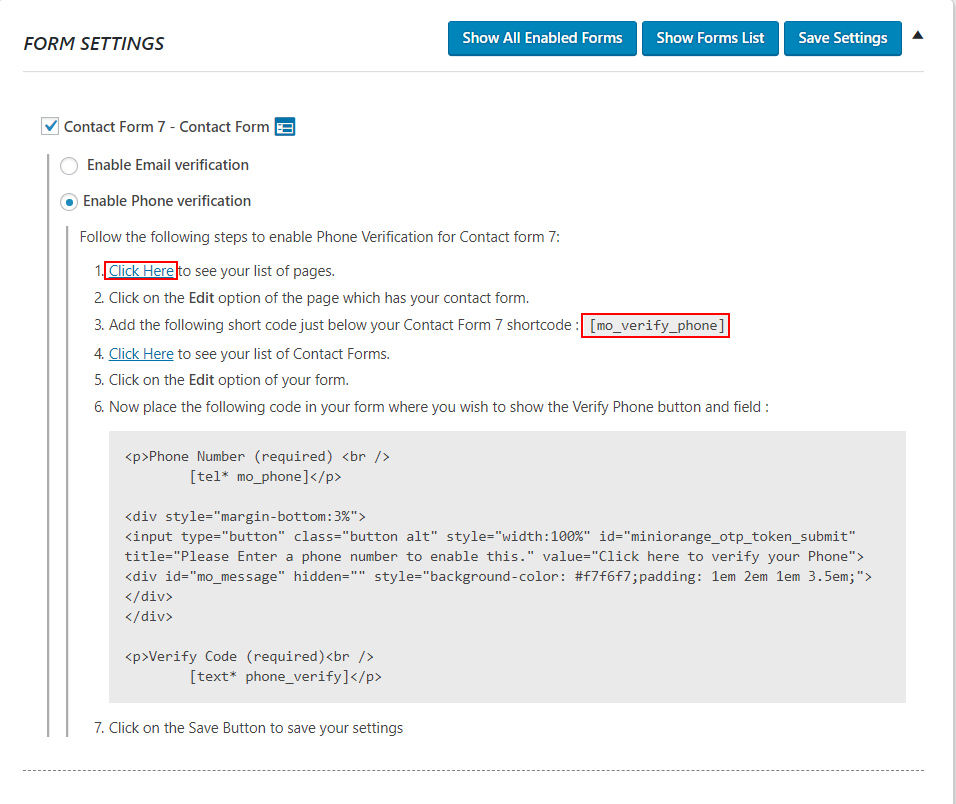The image size is (956, 804).
Task: Click the input type="button" code line
Action: coord(490,536)
